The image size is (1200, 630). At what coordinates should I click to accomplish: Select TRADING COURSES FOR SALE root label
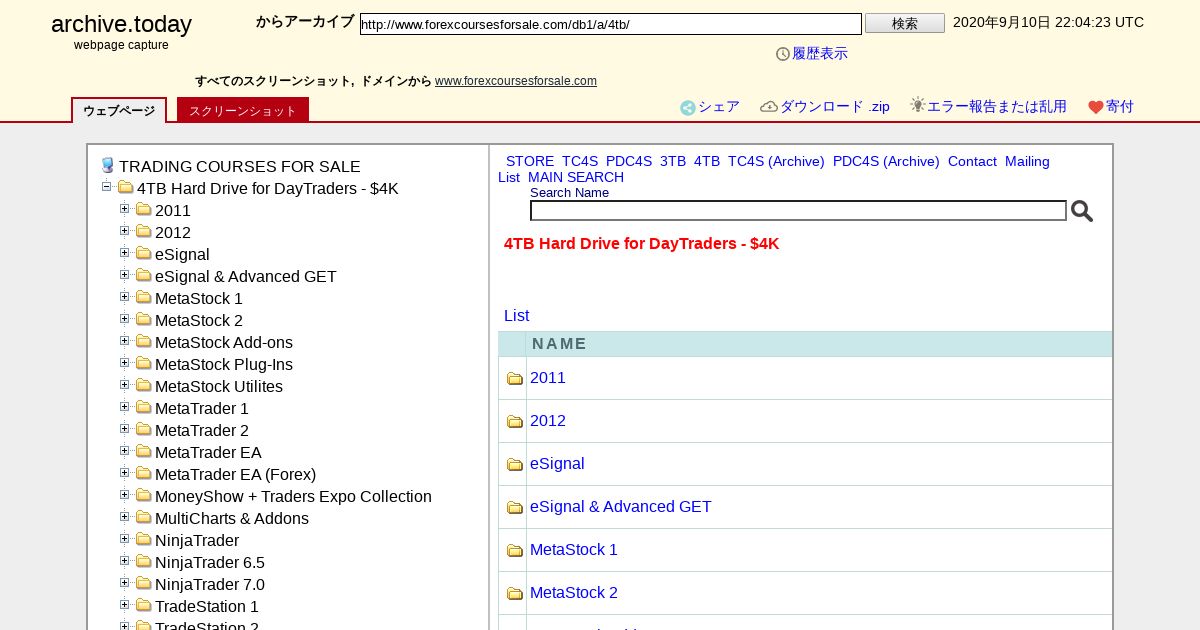click(240, 167)
